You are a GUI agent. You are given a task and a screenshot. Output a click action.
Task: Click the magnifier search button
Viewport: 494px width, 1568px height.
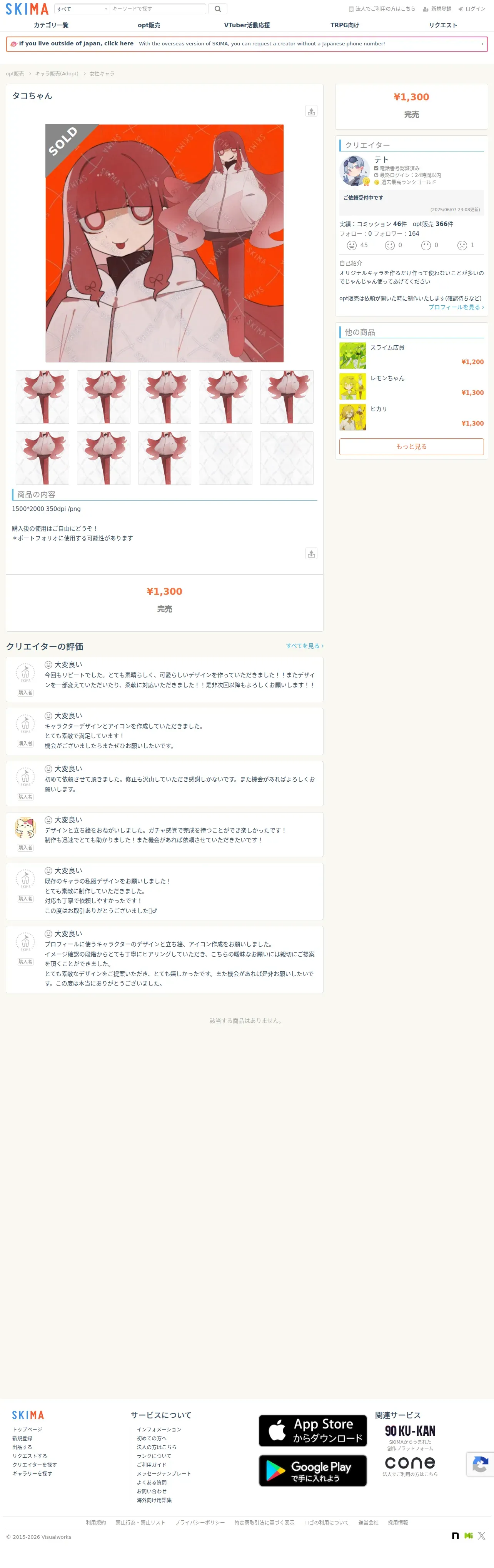217,9
